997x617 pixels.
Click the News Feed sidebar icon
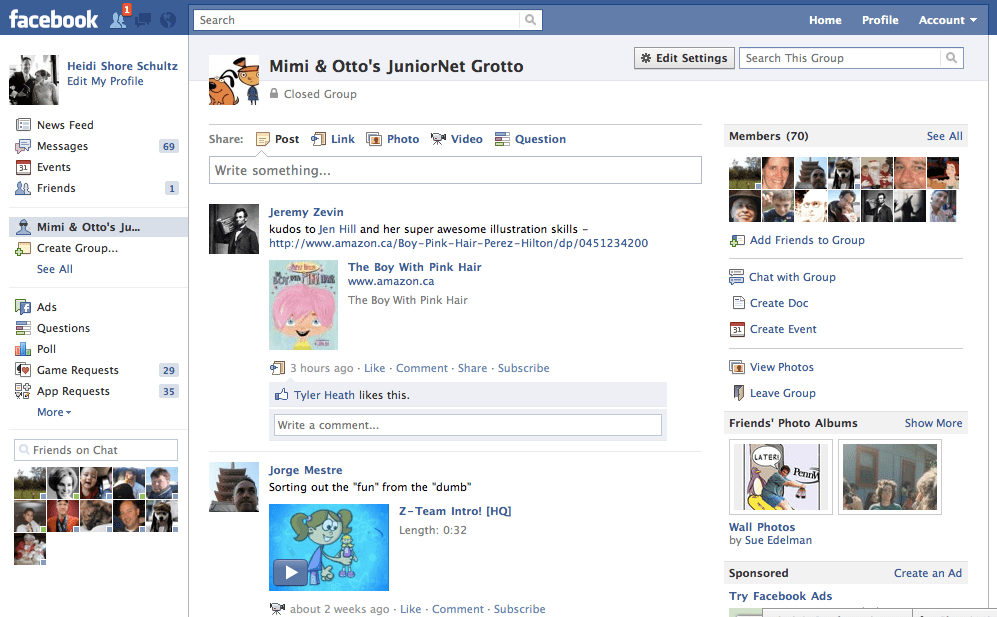(x=23, y=125)
